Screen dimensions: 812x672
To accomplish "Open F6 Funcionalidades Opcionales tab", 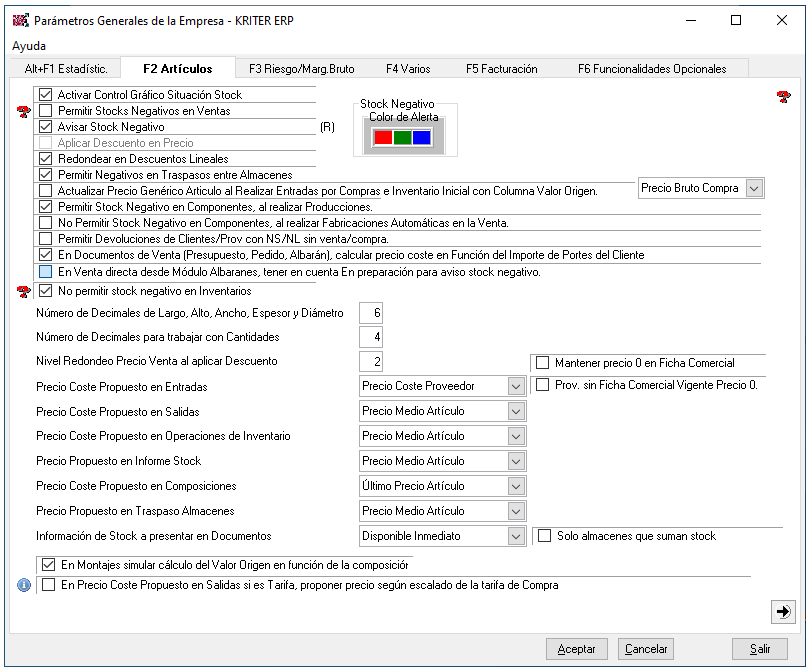I will (652, 69).
